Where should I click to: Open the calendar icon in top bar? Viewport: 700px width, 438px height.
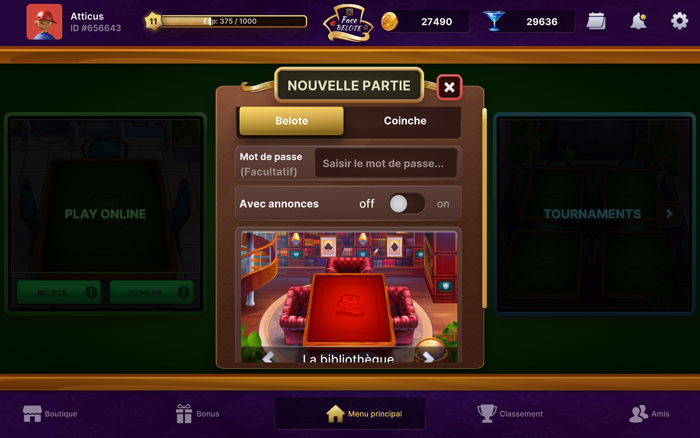click(596, 21)
